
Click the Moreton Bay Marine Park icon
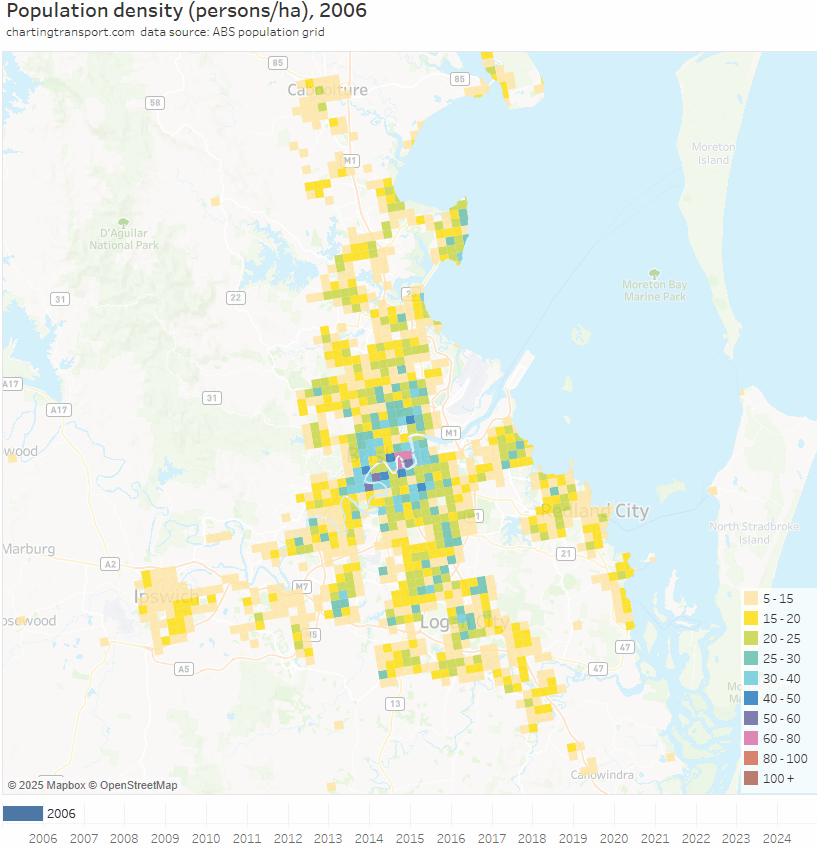tap(654, 273)
